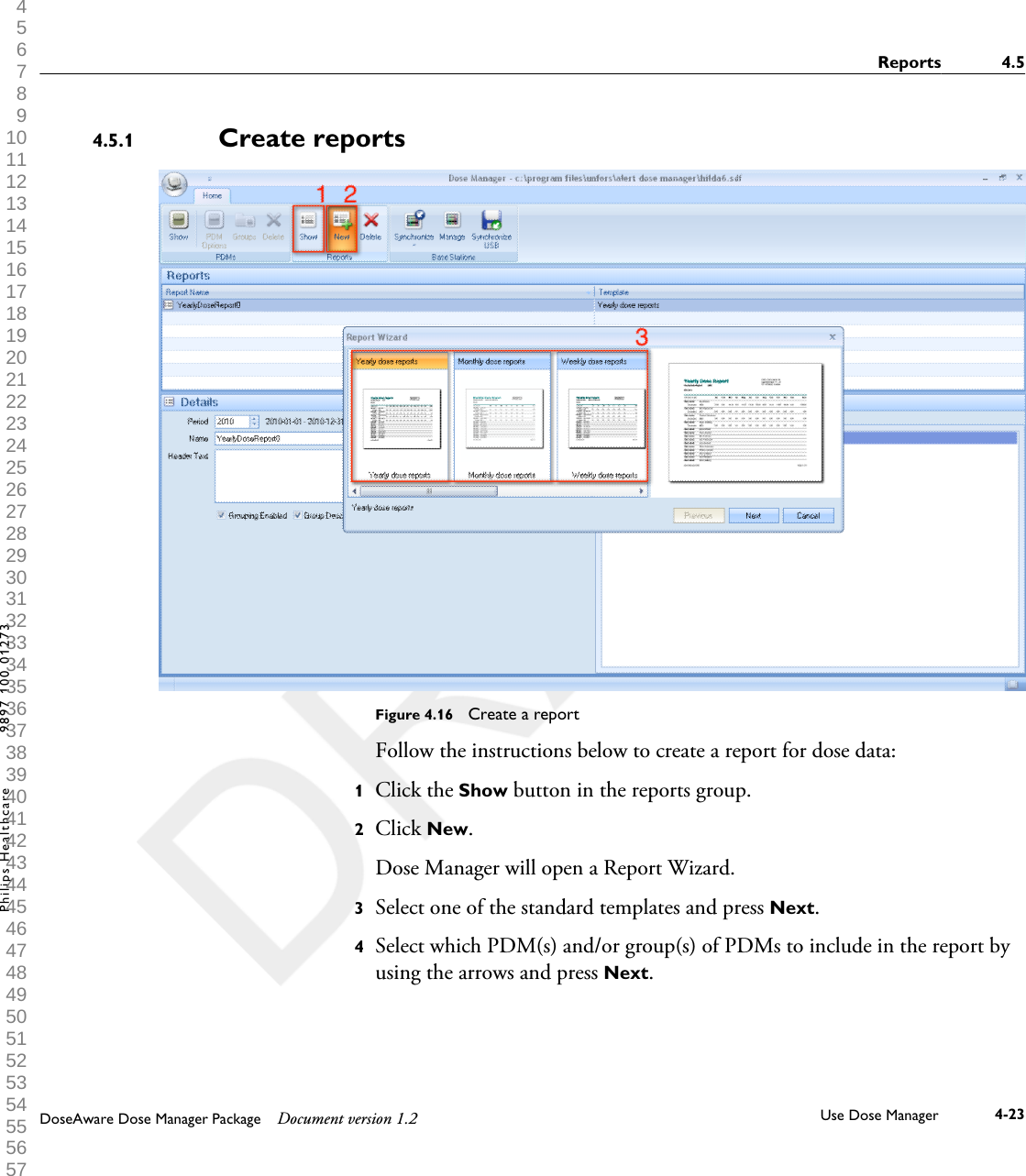Collapse the Details section header
This screenshot has height=1176, width=1026.
pyautogui.click(x=169, y=401)
